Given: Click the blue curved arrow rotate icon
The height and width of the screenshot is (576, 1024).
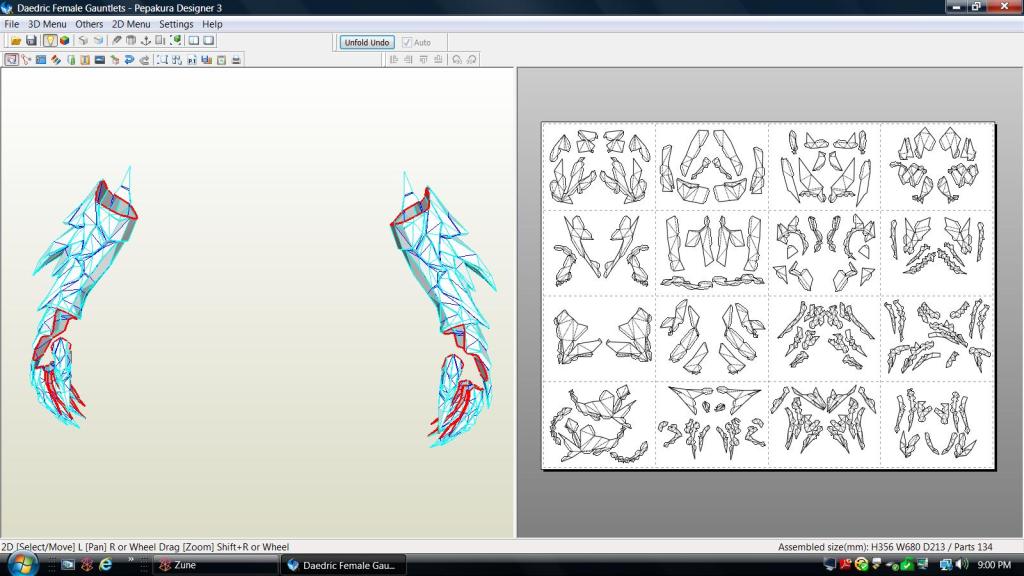Looking at the screenshot, I should (x=129, y=59).
